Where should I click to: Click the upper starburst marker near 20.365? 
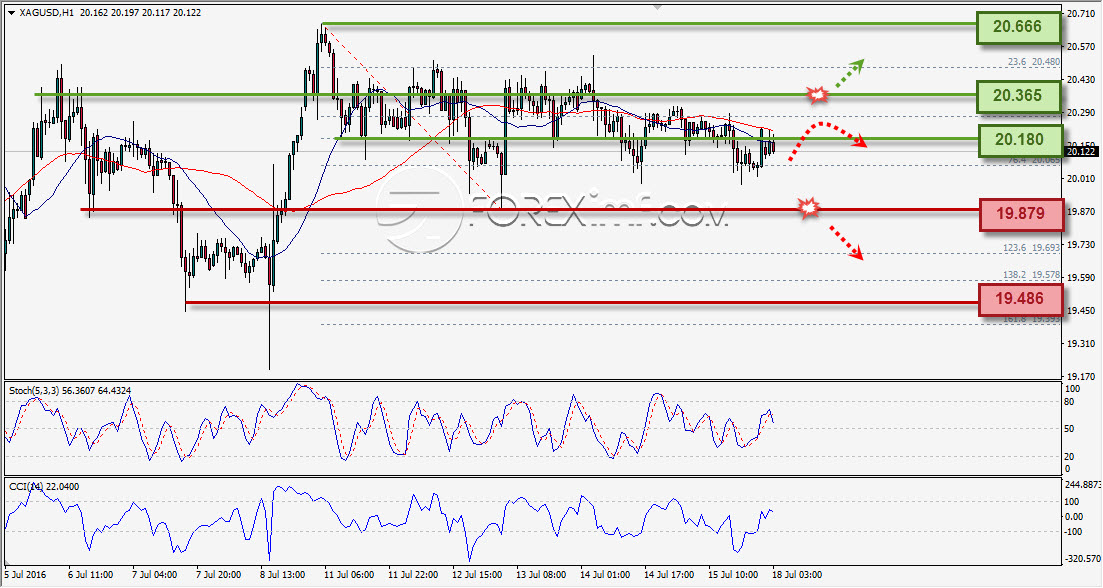[817, 95]
